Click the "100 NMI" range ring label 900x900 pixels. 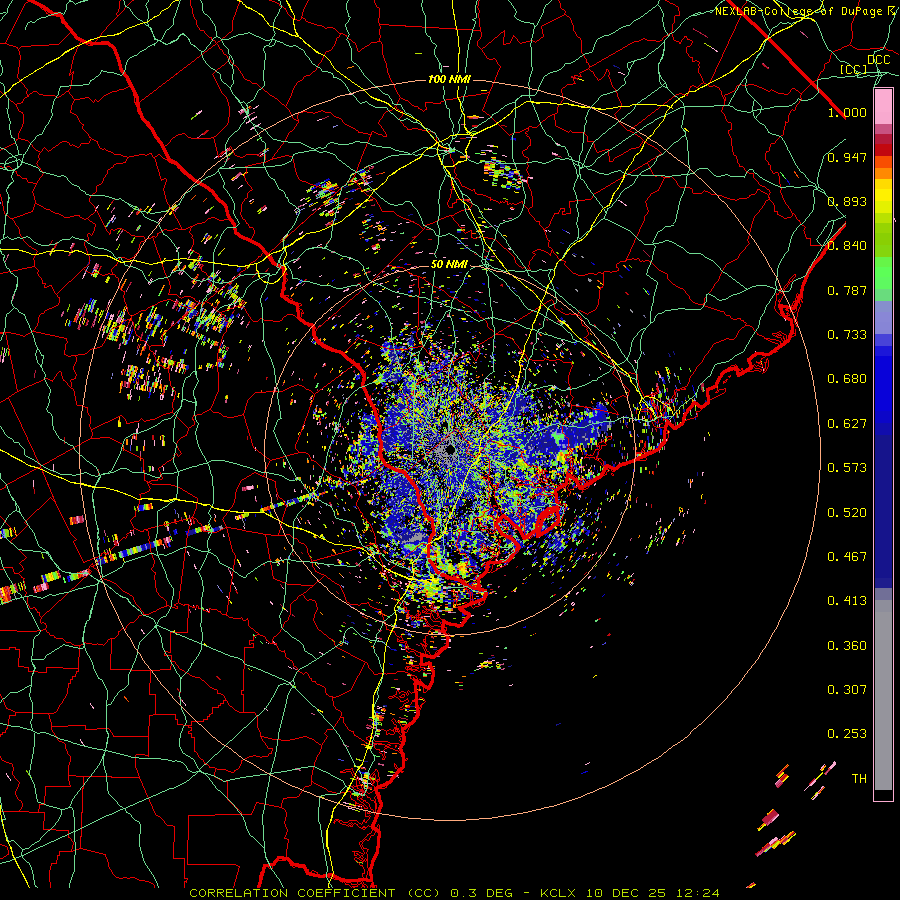449,79
